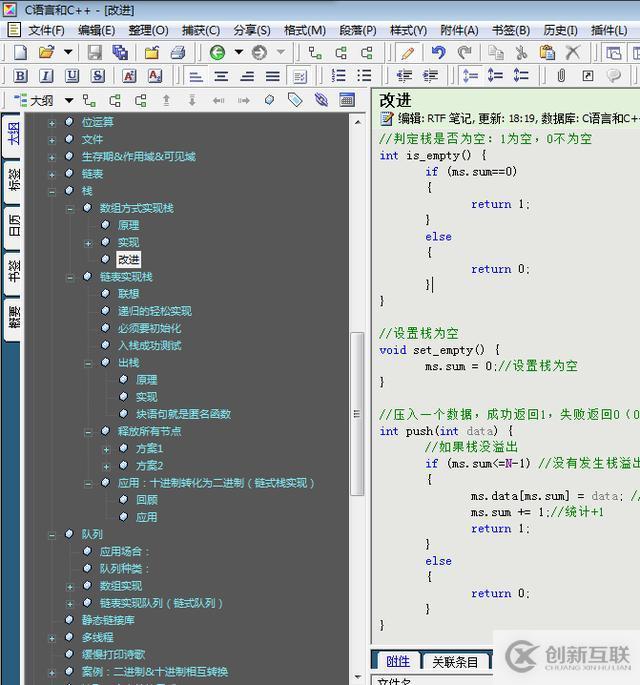Click the calendar icon in outline toolbar

coord(347,100)
